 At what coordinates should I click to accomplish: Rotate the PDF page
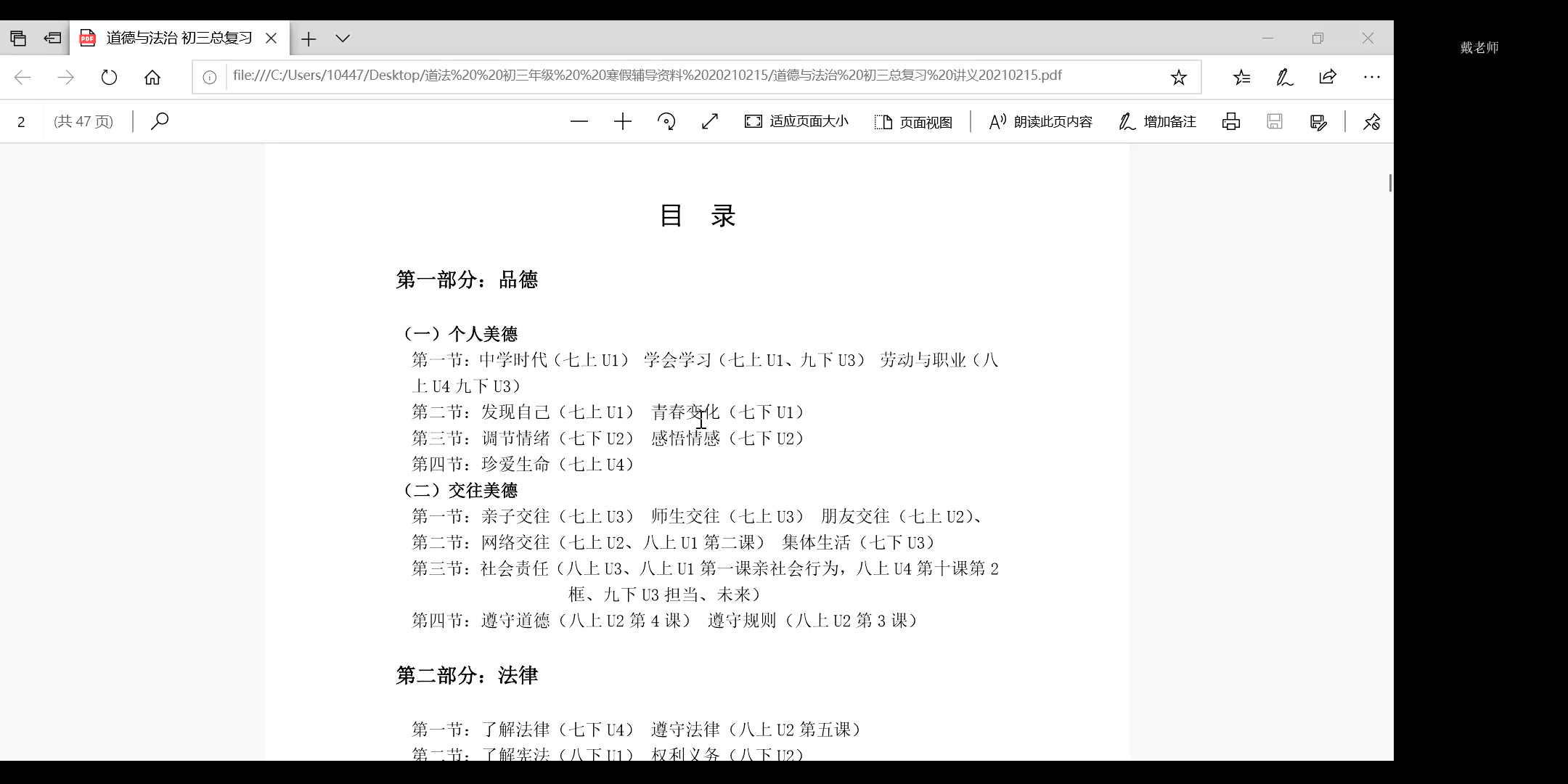pyautogui.click(x=666, y=121)
